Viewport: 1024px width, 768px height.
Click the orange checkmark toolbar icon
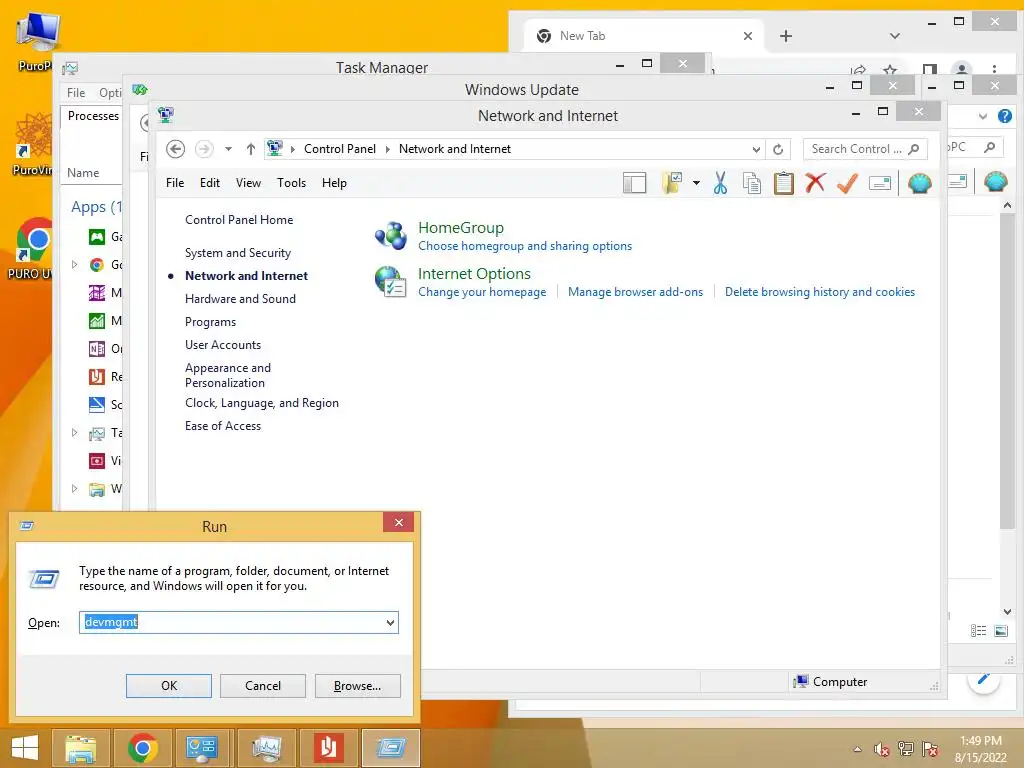pyautogui.click(x=847, y=184)
